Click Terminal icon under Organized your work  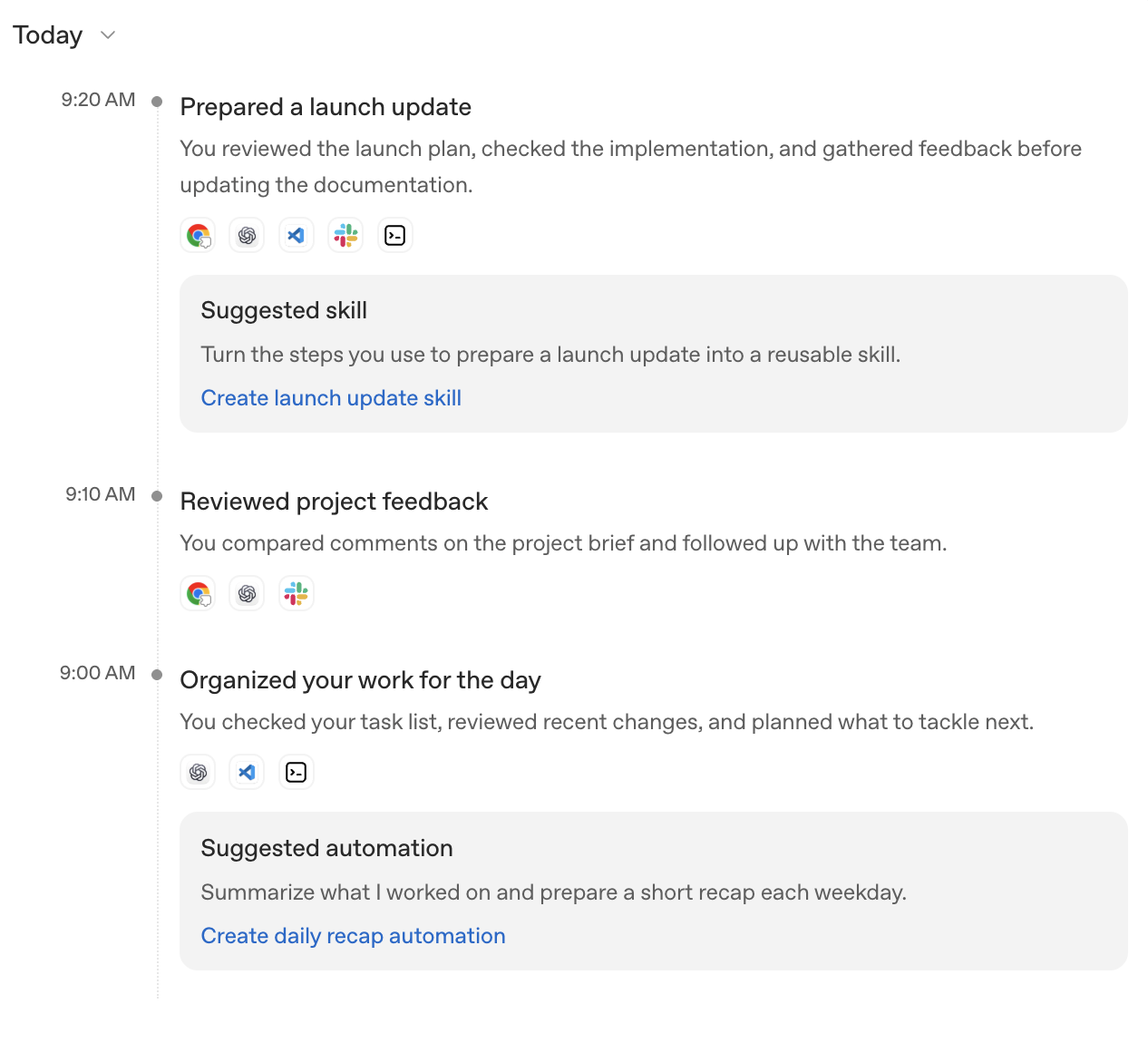[297, 773]
